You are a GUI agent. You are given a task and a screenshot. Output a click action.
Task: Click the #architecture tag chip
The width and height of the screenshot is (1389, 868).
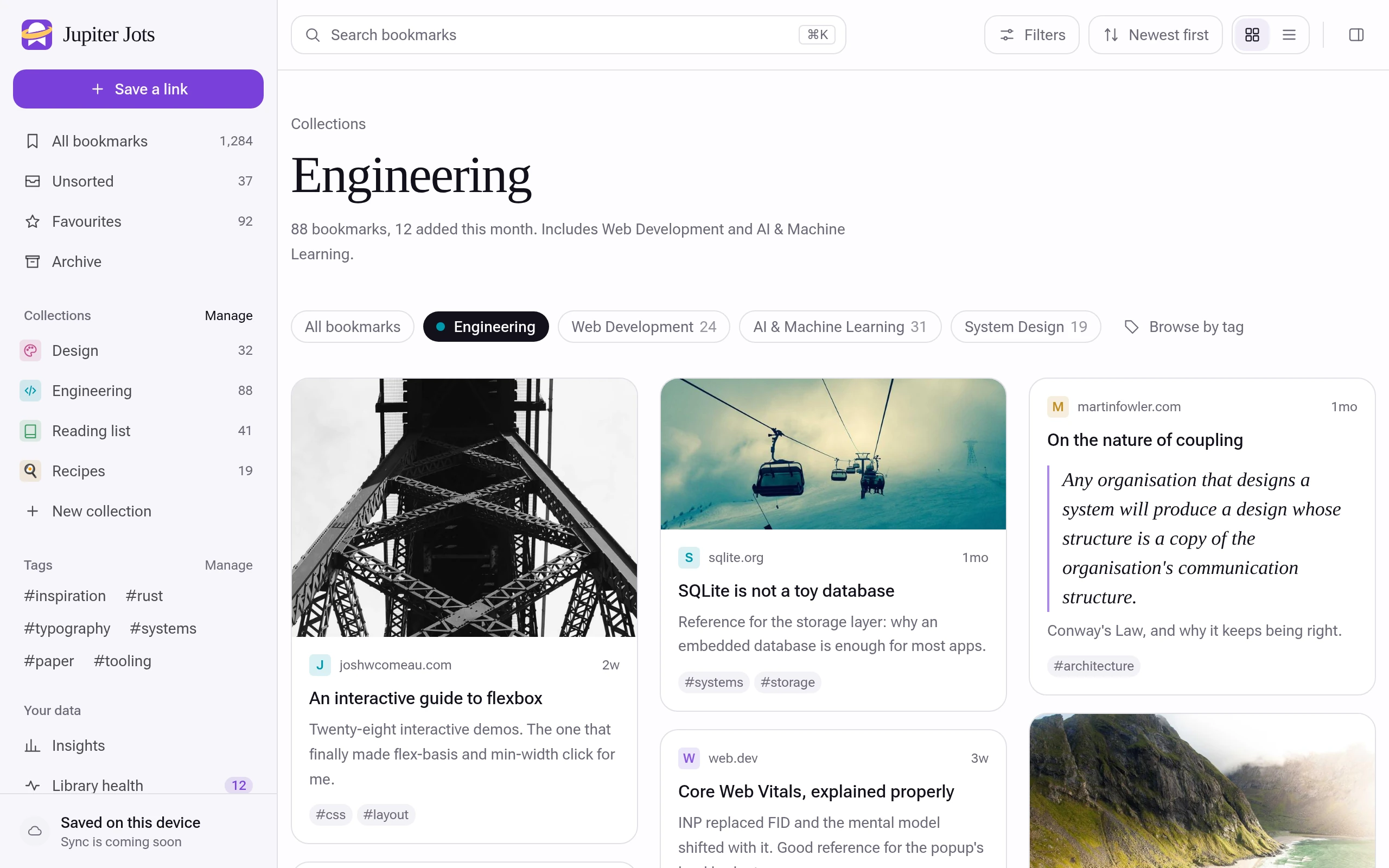[1093, 666]
